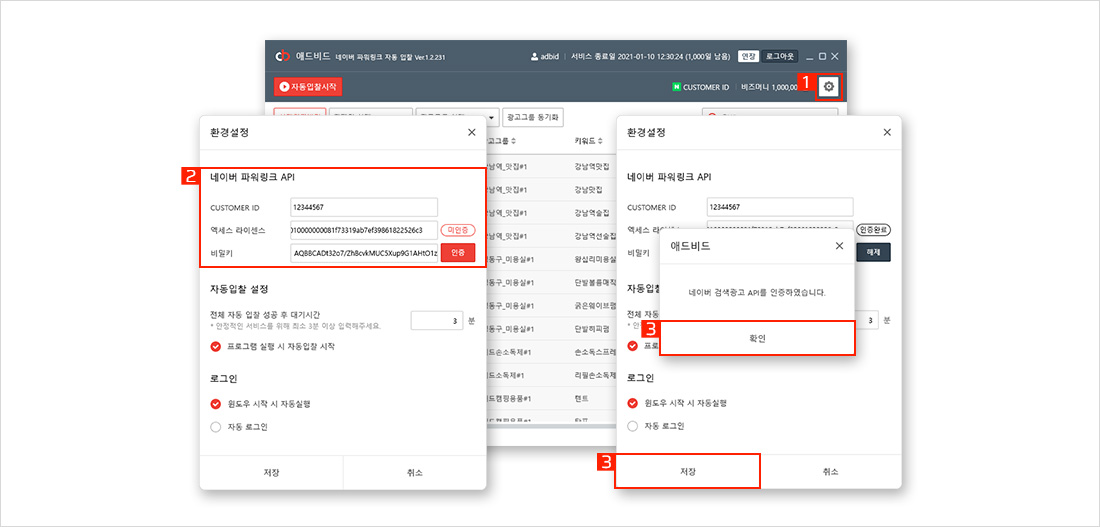Click the 엑세스 라이선스 field ending 526c3

click(x=364, y=229)
